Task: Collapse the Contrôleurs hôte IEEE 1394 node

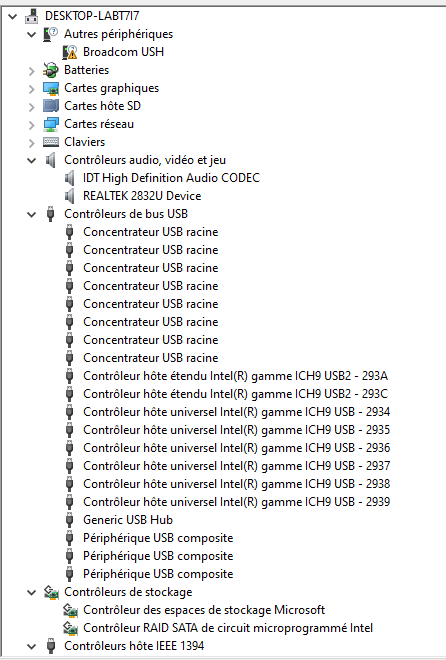Action: coord(32,646)
